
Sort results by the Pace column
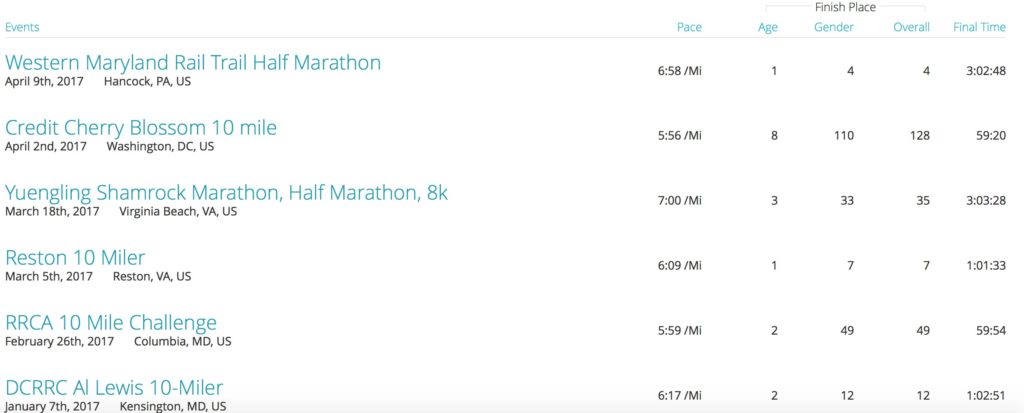689,27
